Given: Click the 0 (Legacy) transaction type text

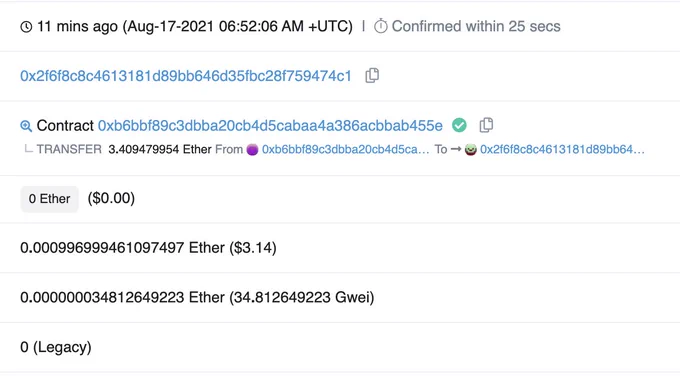Looking at the screenshot, I should click(56, 347).
